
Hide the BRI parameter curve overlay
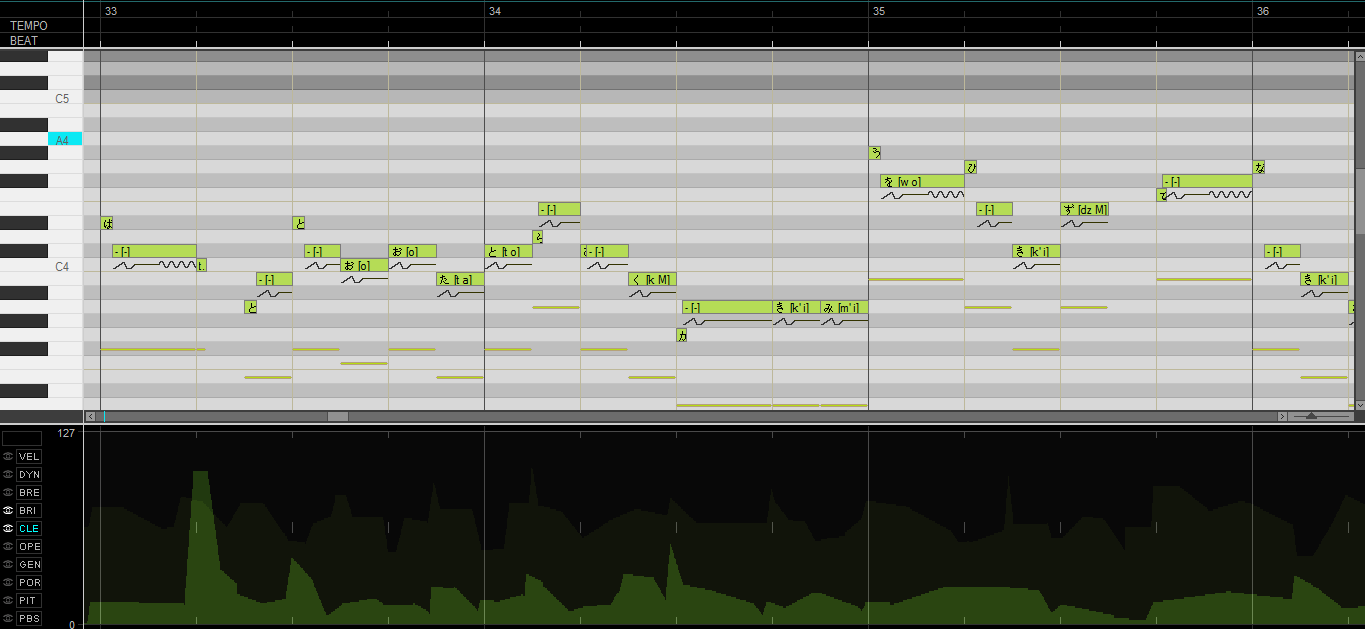point(8,510)
